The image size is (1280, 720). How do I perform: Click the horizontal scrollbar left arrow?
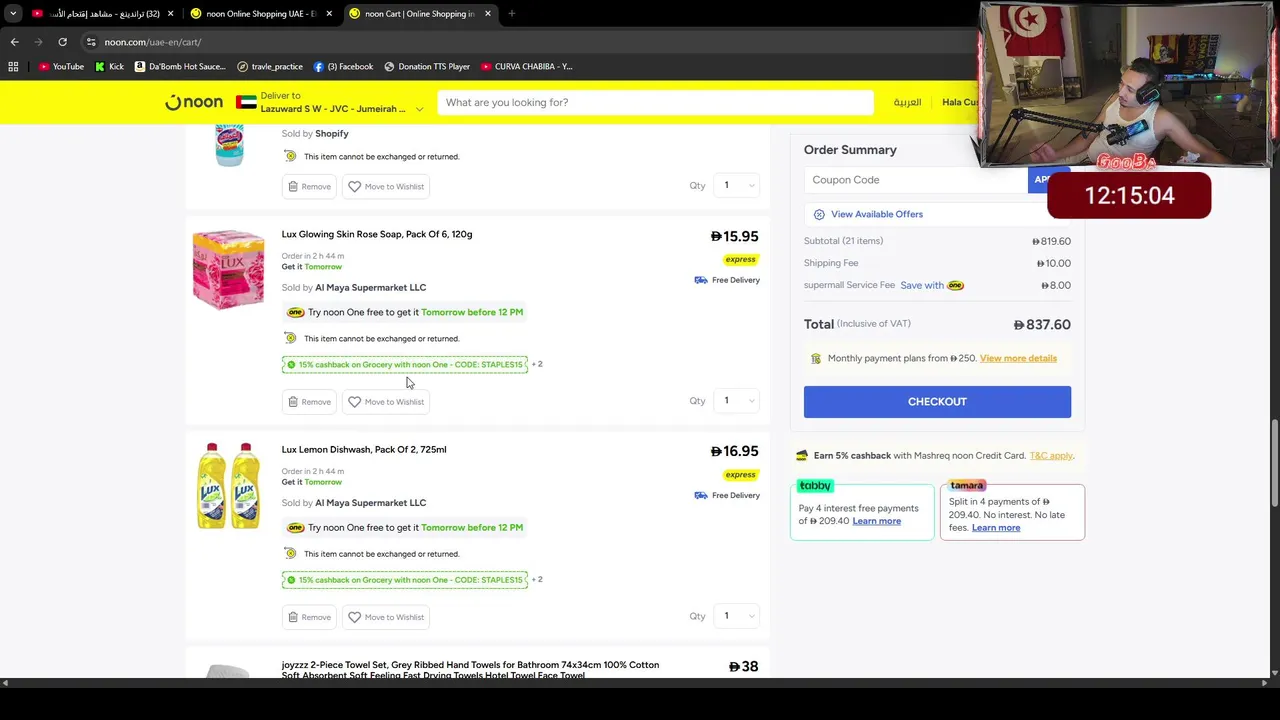point(5,683)
